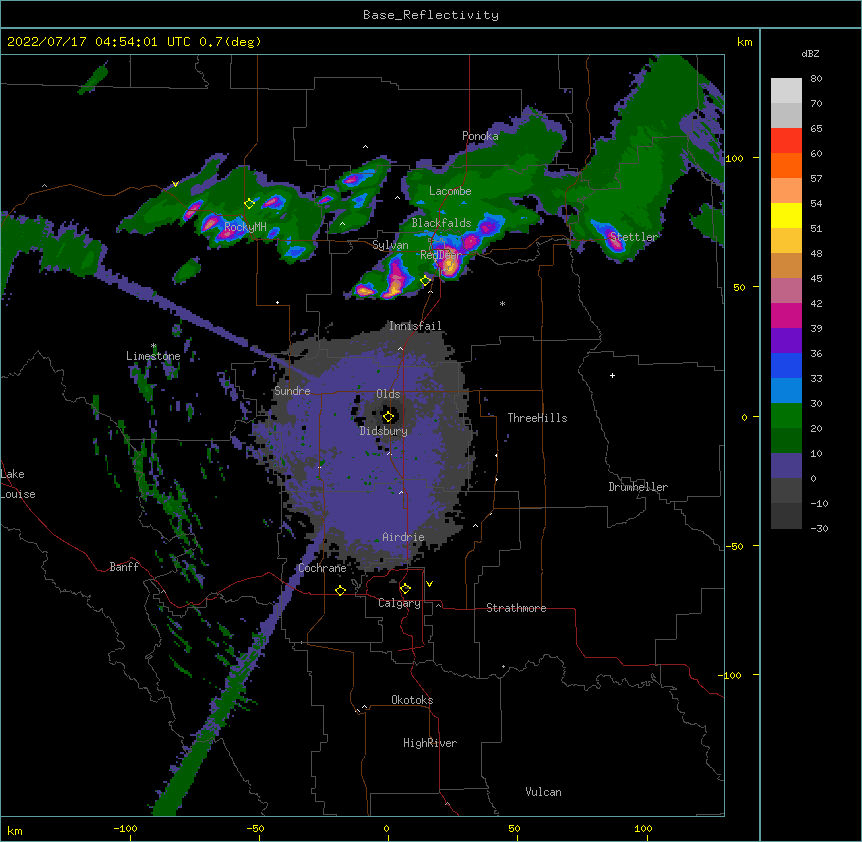Click the Didsbury label
The height and width of the screenshot is (842, 862).
[x=383, y=431]
